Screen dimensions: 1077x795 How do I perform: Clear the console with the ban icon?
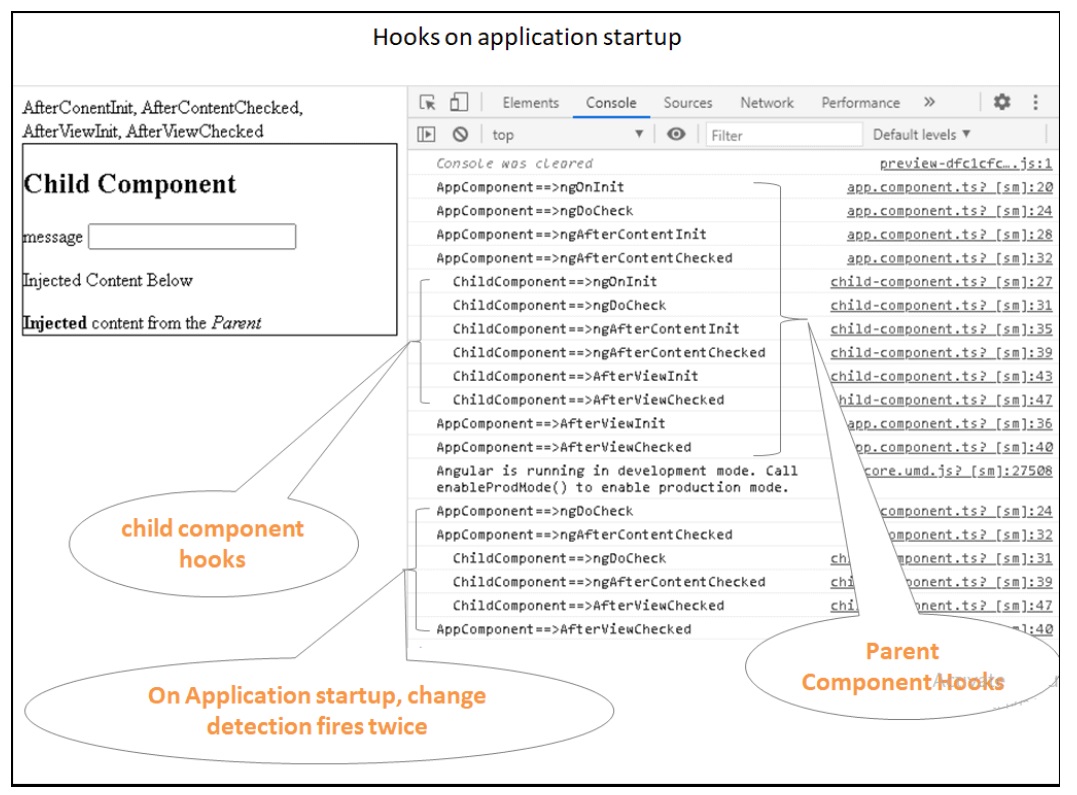click(459, 134)
